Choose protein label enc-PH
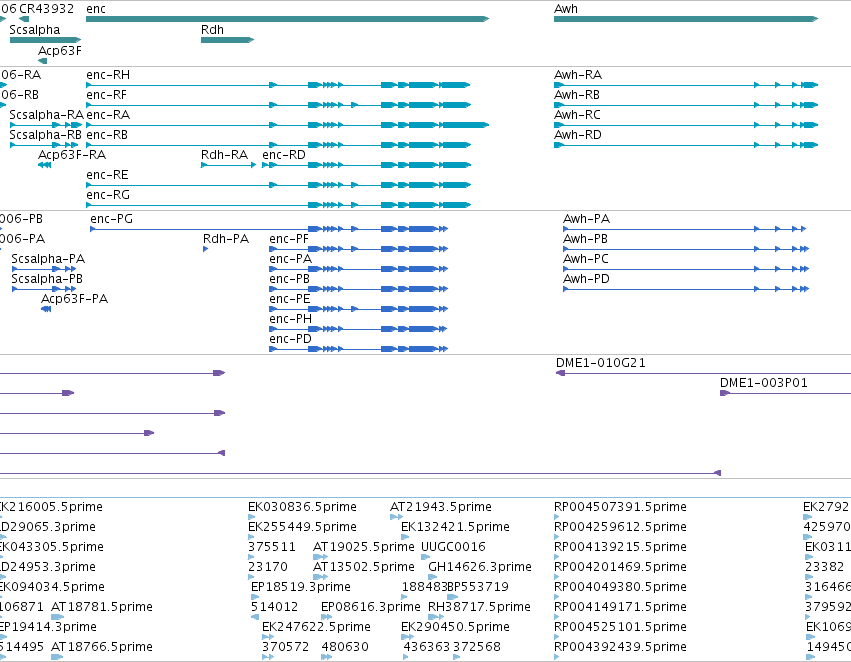 point(290,320)
